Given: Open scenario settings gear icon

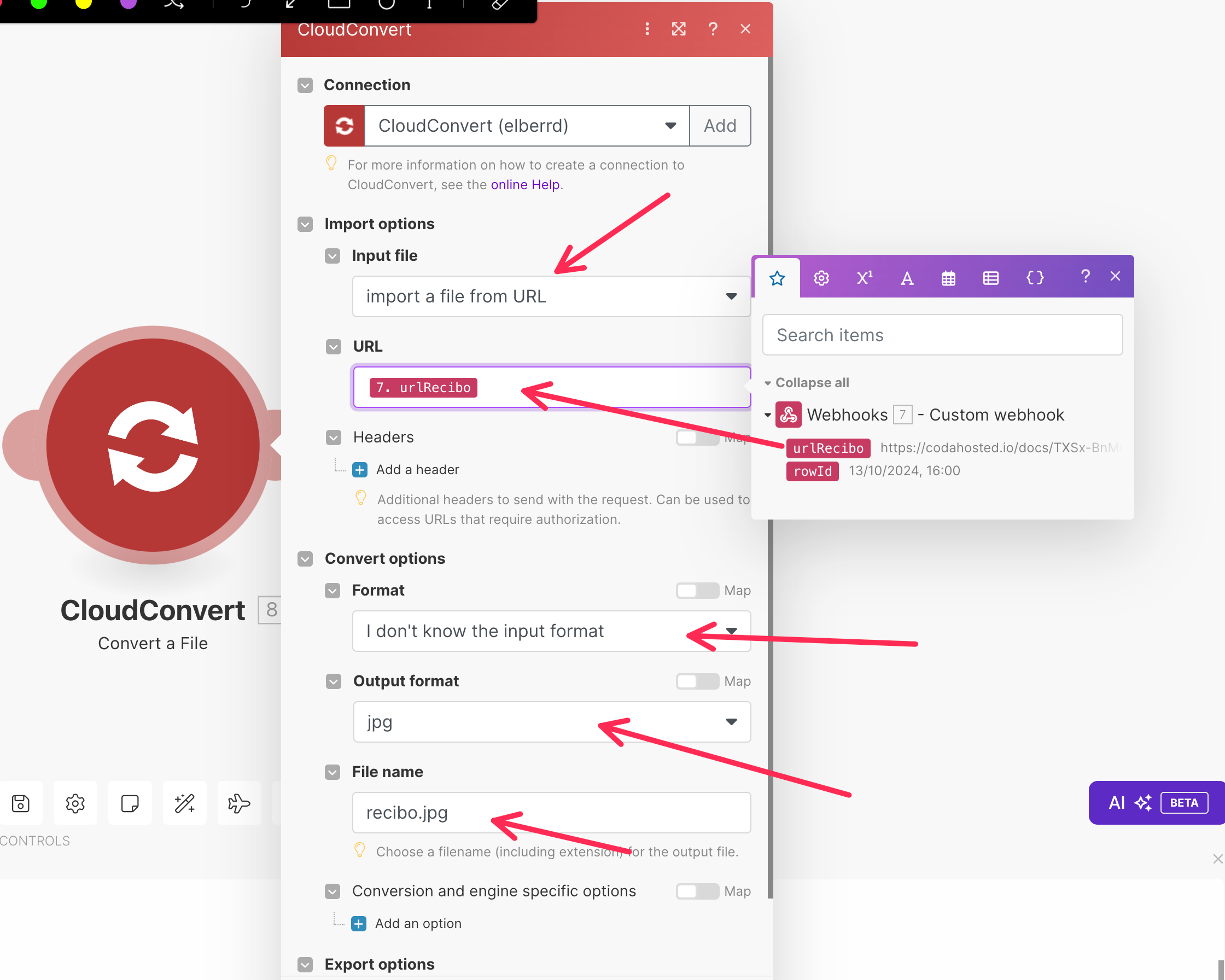Looking at the screenshot, I should click(75, 803).
